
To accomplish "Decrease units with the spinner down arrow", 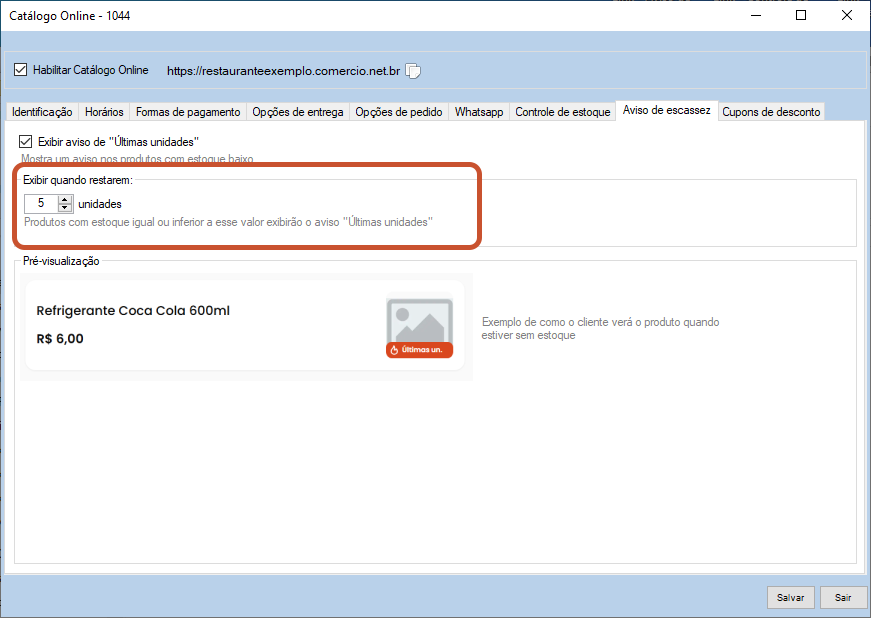I will pyautogui.click(x=65, y=208).
